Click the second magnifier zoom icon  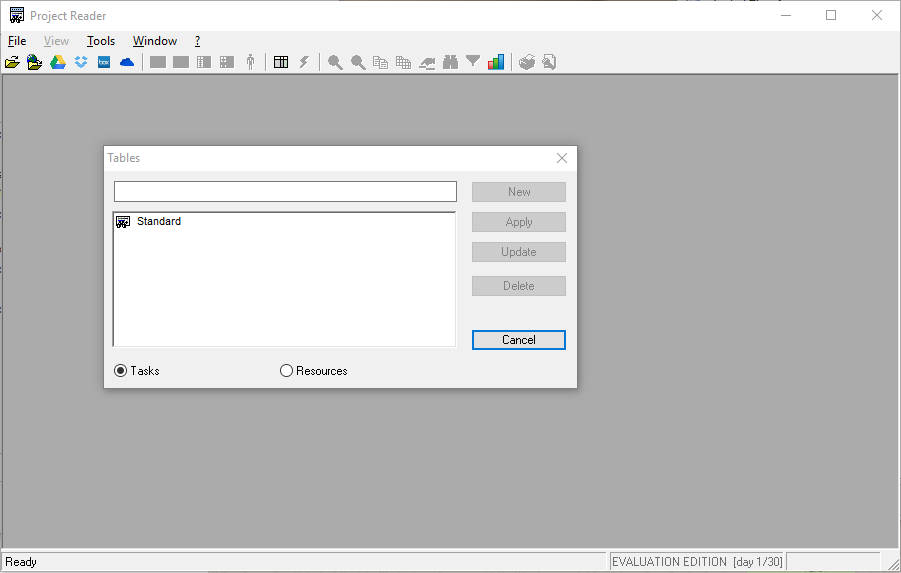(358, 62)
